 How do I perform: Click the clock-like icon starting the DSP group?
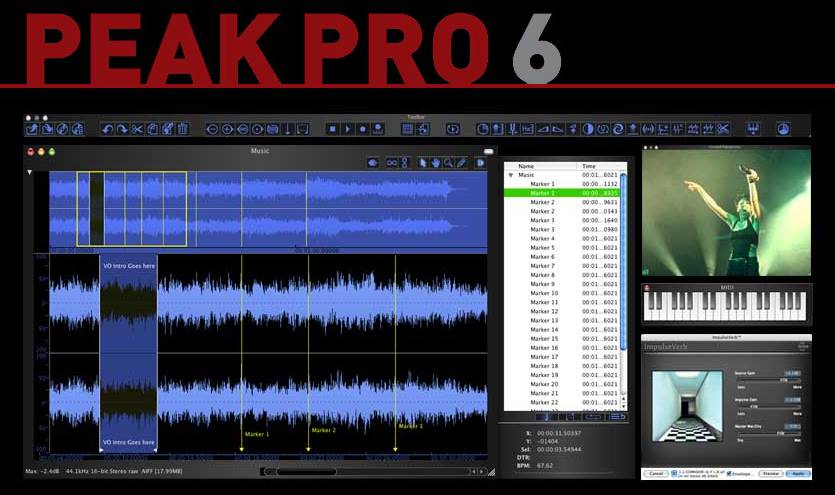point(482,129)
